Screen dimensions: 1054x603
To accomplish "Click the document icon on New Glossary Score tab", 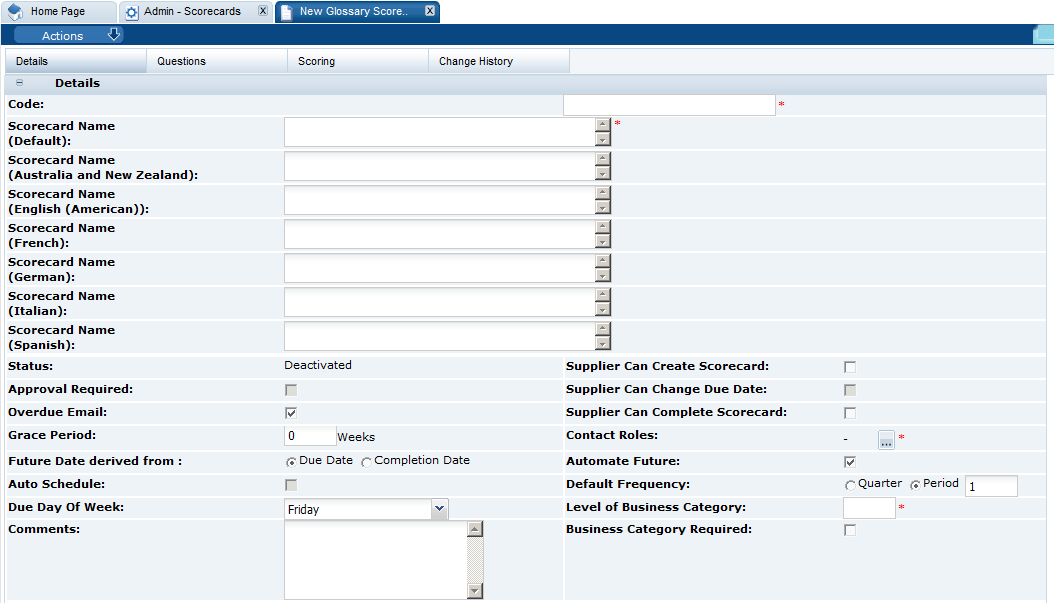I will point(286,12).
